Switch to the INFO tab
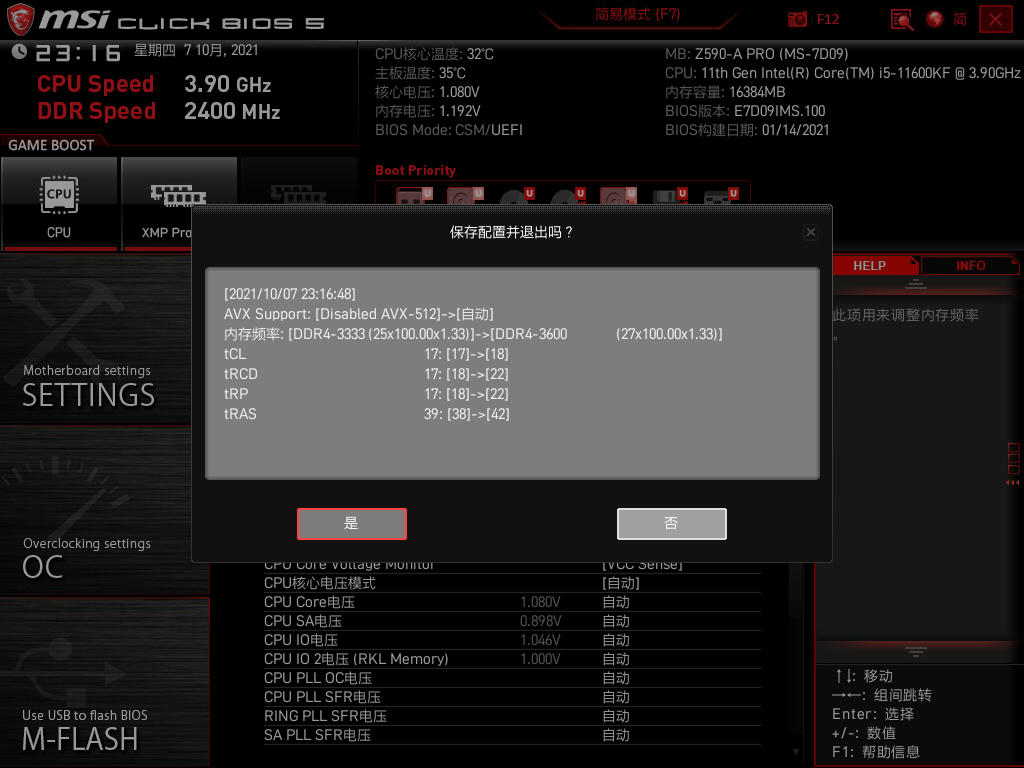This screenshot has height=768, width=1024. pyautogui.click(x=970, y=266)
